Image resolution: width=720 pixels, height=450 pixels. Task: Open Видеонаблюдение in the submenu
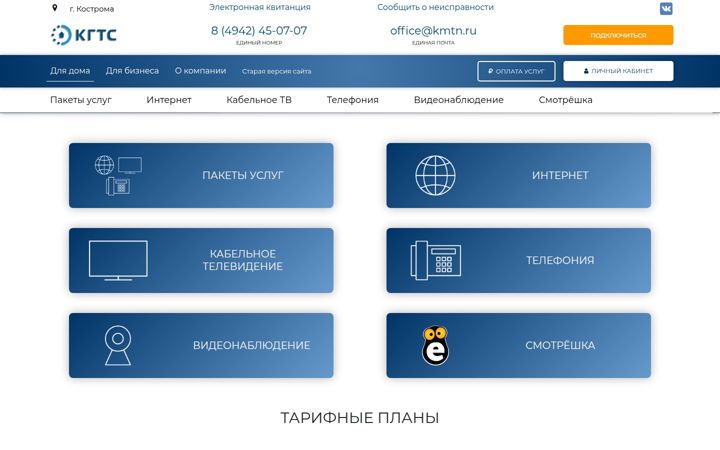click(459, 100)
